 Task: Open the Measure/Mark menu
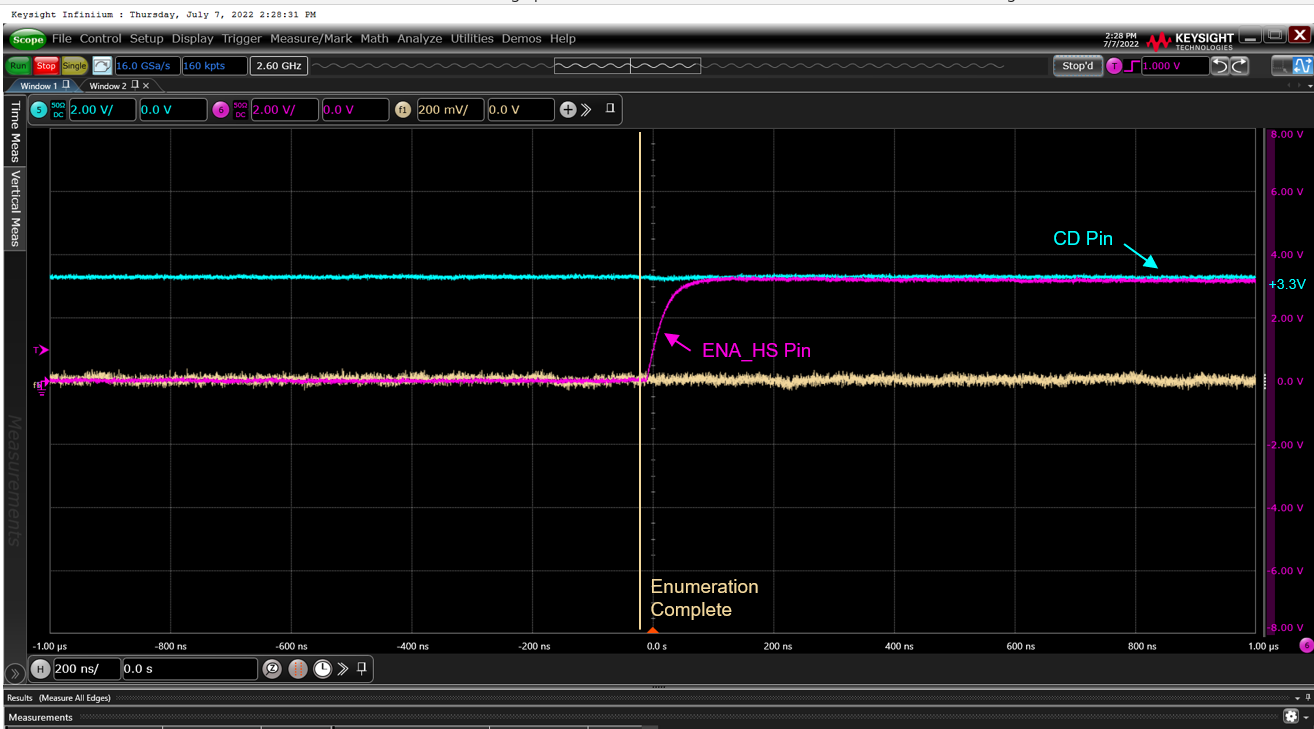coord(311,38)
